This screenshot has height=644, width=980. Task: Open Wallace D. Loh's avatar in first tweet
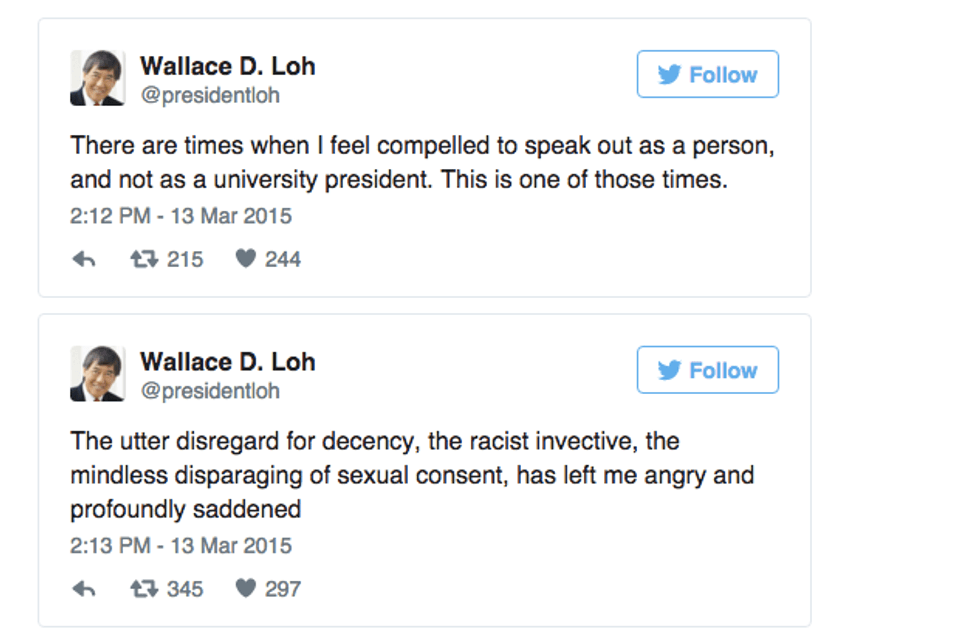pyautogui.click(x=98, y=78)
